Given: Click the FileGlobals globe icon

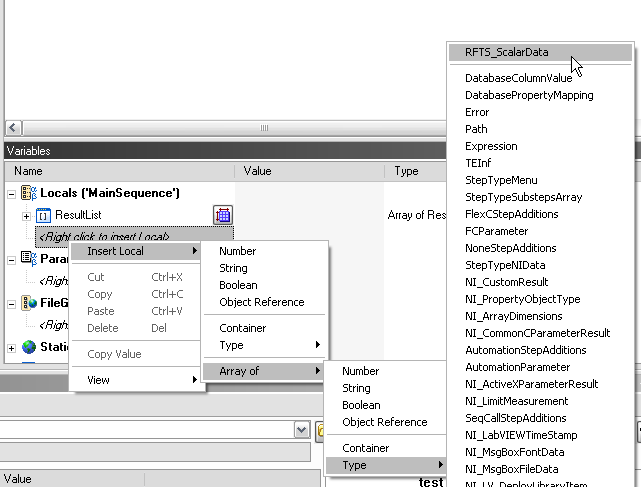Looking at the screenshot, I should [x=29, y=303].
